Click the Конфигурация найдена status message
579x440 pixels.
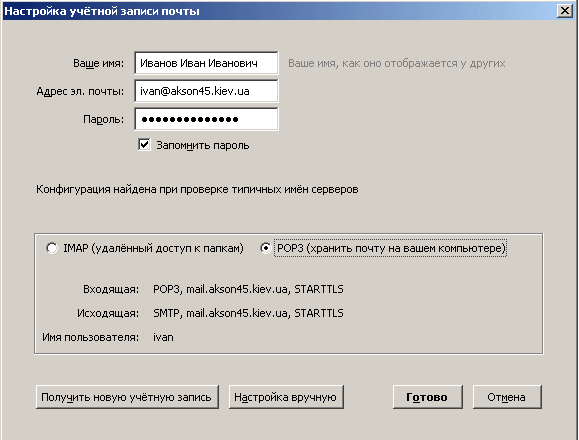[197, 189]
